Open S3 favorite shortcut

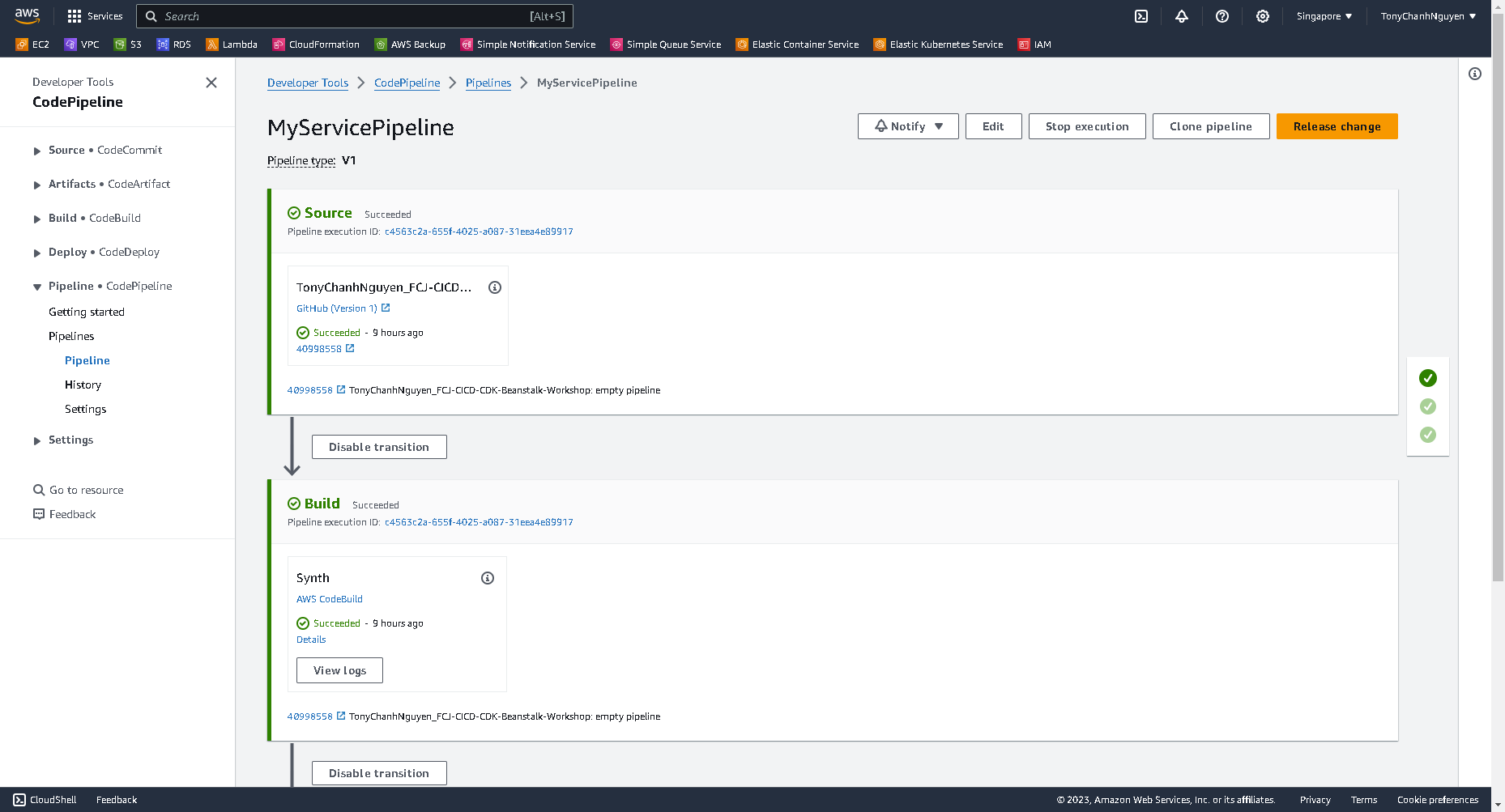[x=128, y=45]
